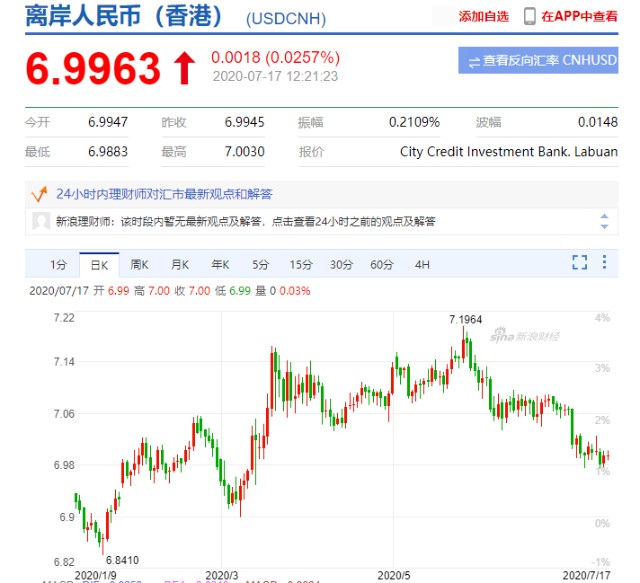
Task: Click the 2020/1/9 date axis label
Action: tap(96, 576)
